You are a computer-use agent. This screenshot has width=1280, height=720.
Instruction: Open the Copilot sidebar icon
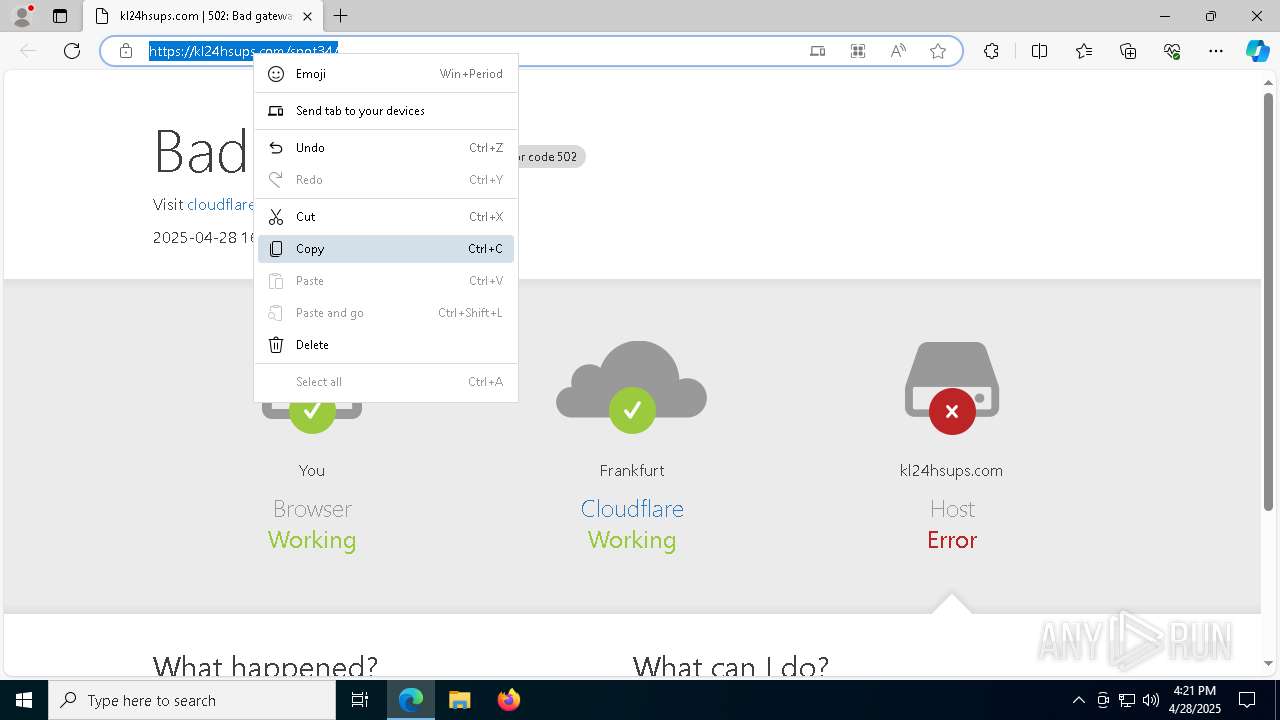[1257, 51]
